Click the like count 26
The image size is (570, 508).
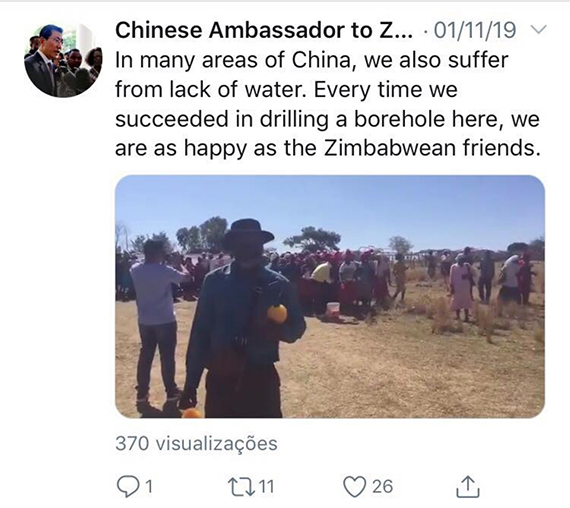[x=382, y=487]
